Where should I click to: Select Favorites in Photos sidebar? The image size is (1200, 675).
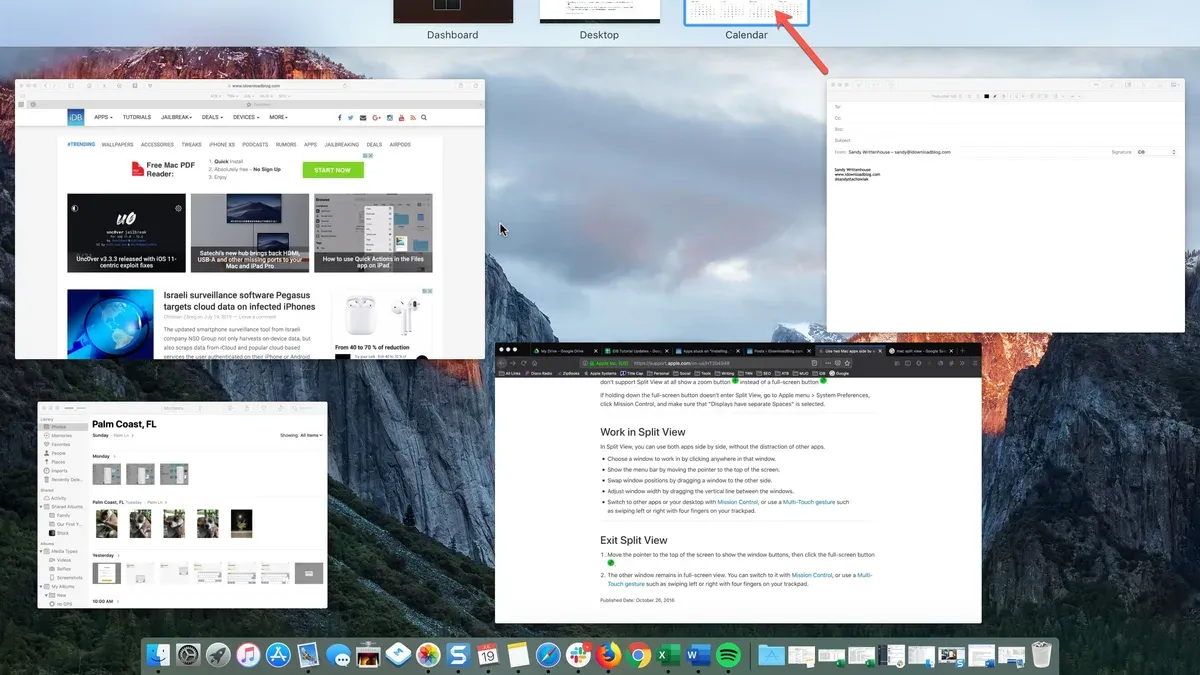[60, 444]
